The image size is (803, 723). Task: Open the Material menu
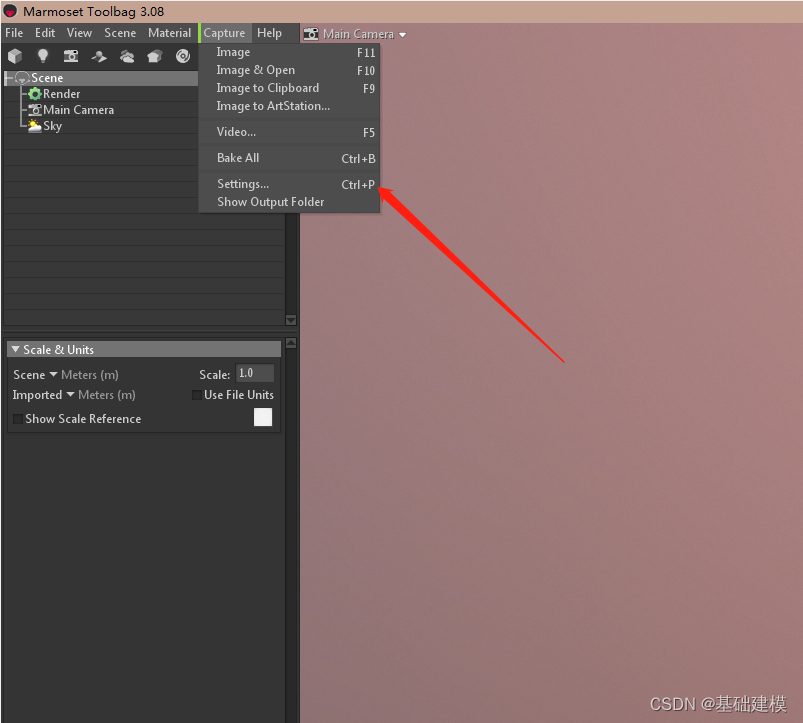tap(170, 33)
